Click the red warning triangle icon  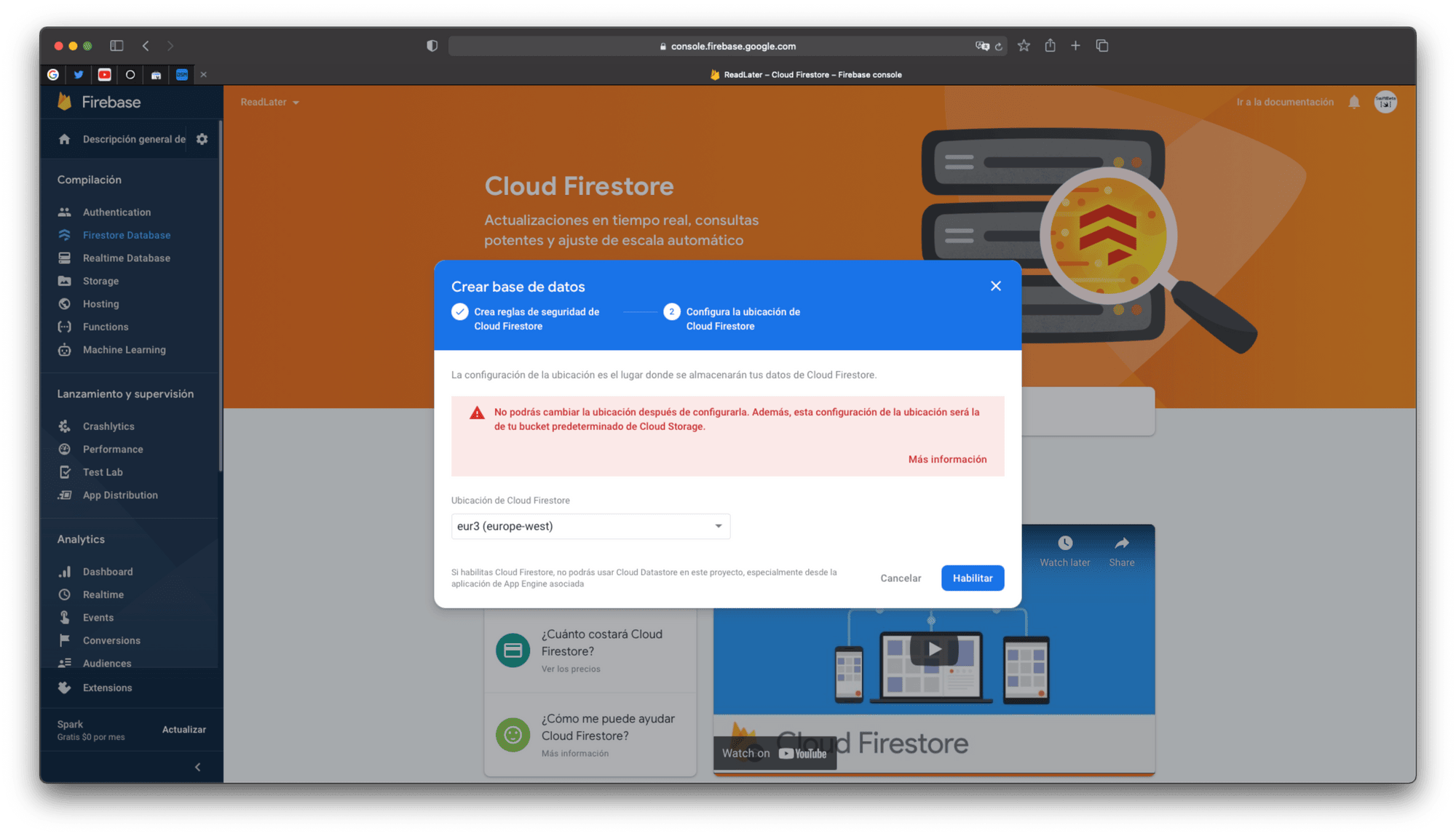point(477,413)
